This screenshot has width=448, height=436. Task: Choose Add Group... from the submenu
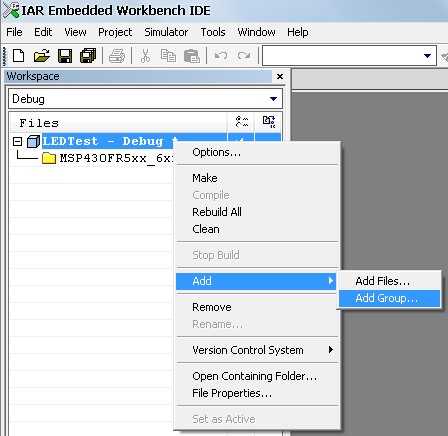[x=389, y=298]
